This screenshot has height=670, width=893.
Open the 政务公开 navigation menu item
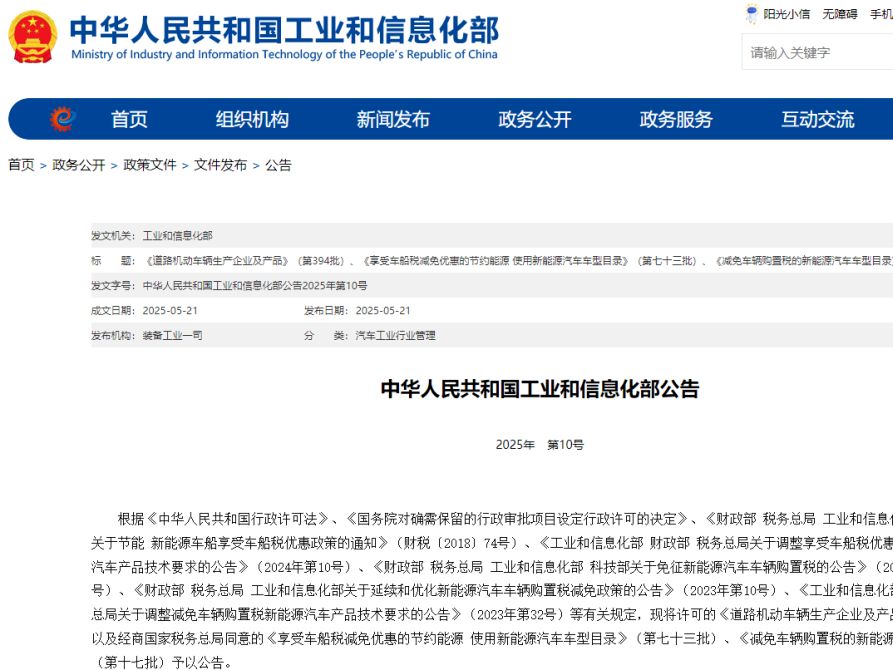coord(535,120)
